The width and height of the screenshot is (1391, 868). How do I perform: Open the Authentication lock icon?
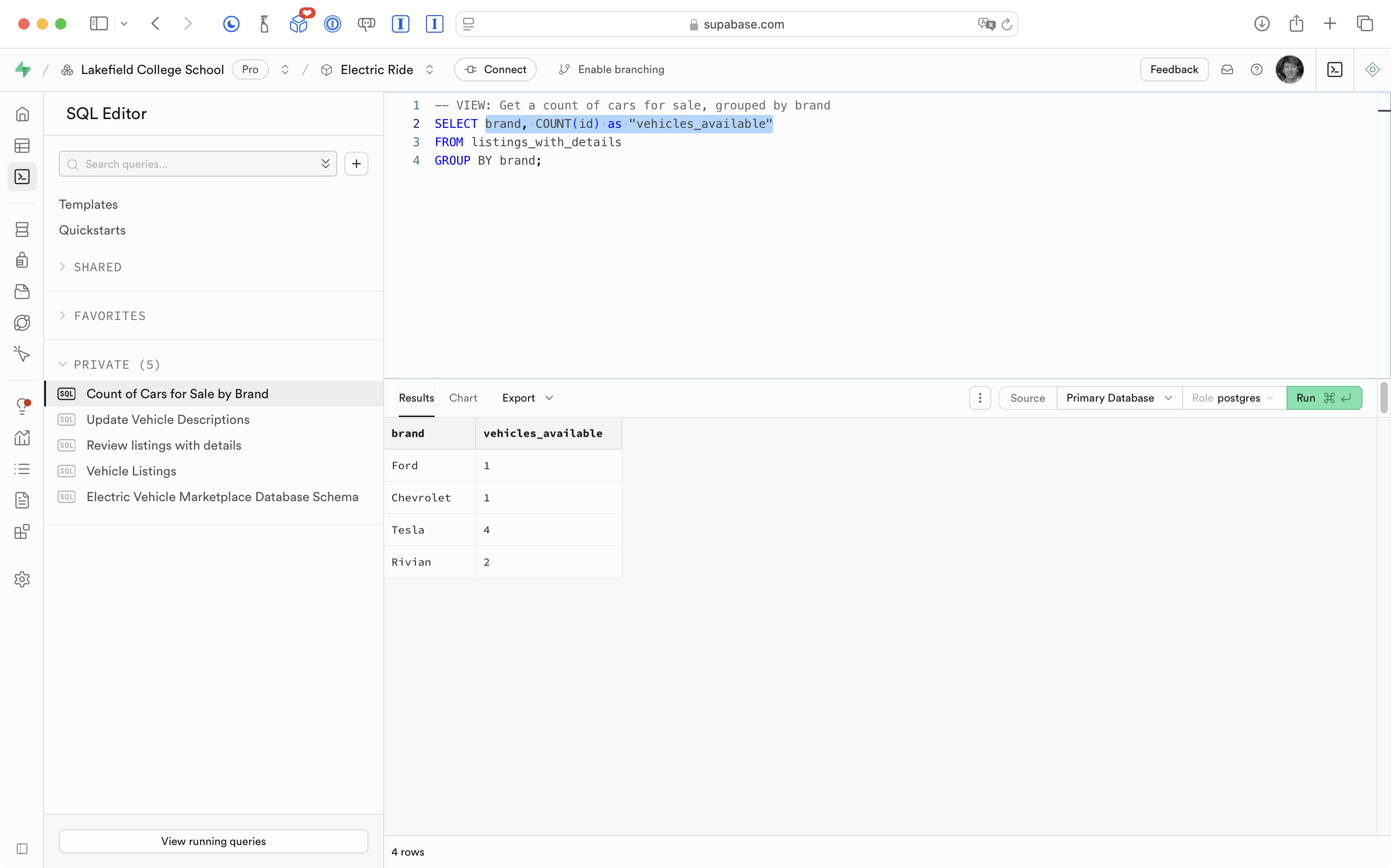click(22, 260)
